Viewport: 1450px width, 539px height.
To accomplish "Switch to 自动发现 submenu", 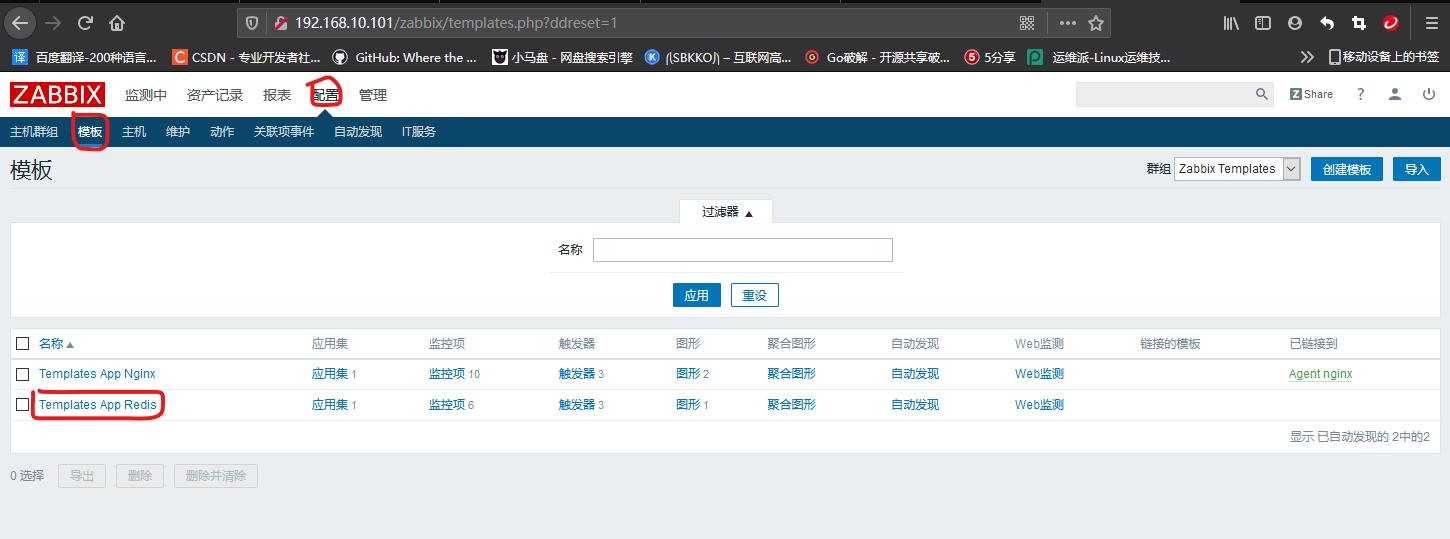I will coord(358,132).
